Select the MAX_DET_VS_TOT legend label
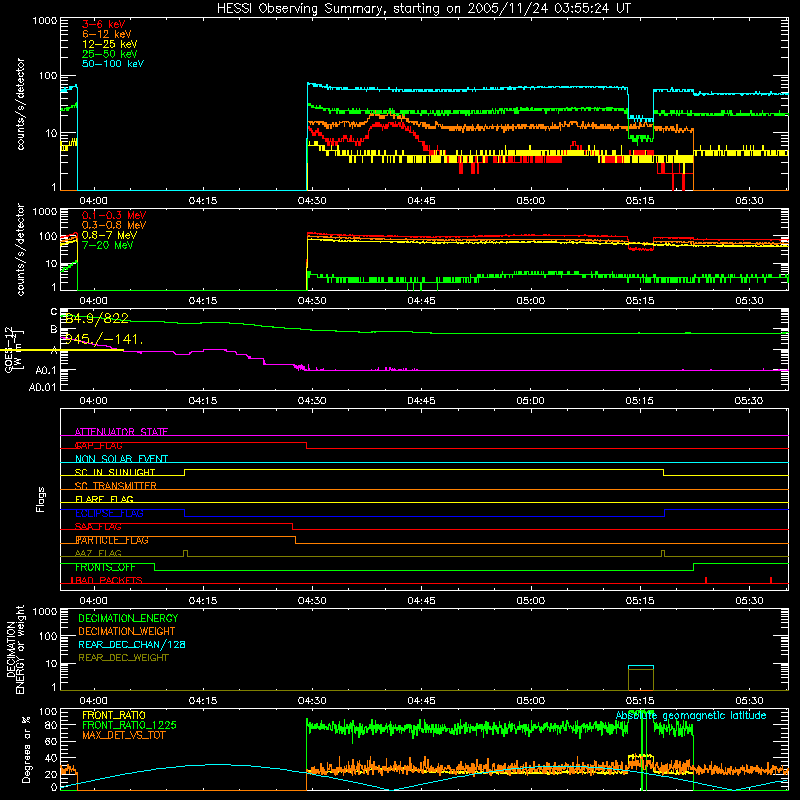The width and height of the screenshot is (800, 800). [x=124, y=735]
